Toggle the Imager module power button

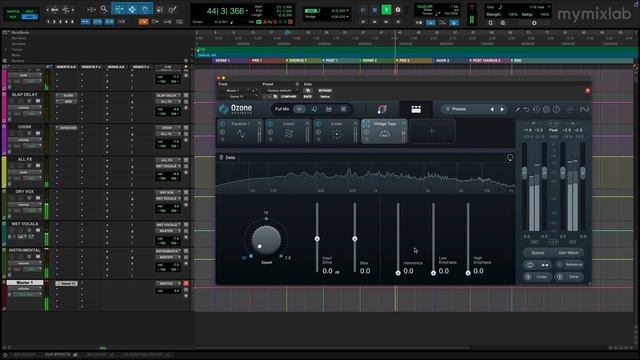[x=270, y=124]
